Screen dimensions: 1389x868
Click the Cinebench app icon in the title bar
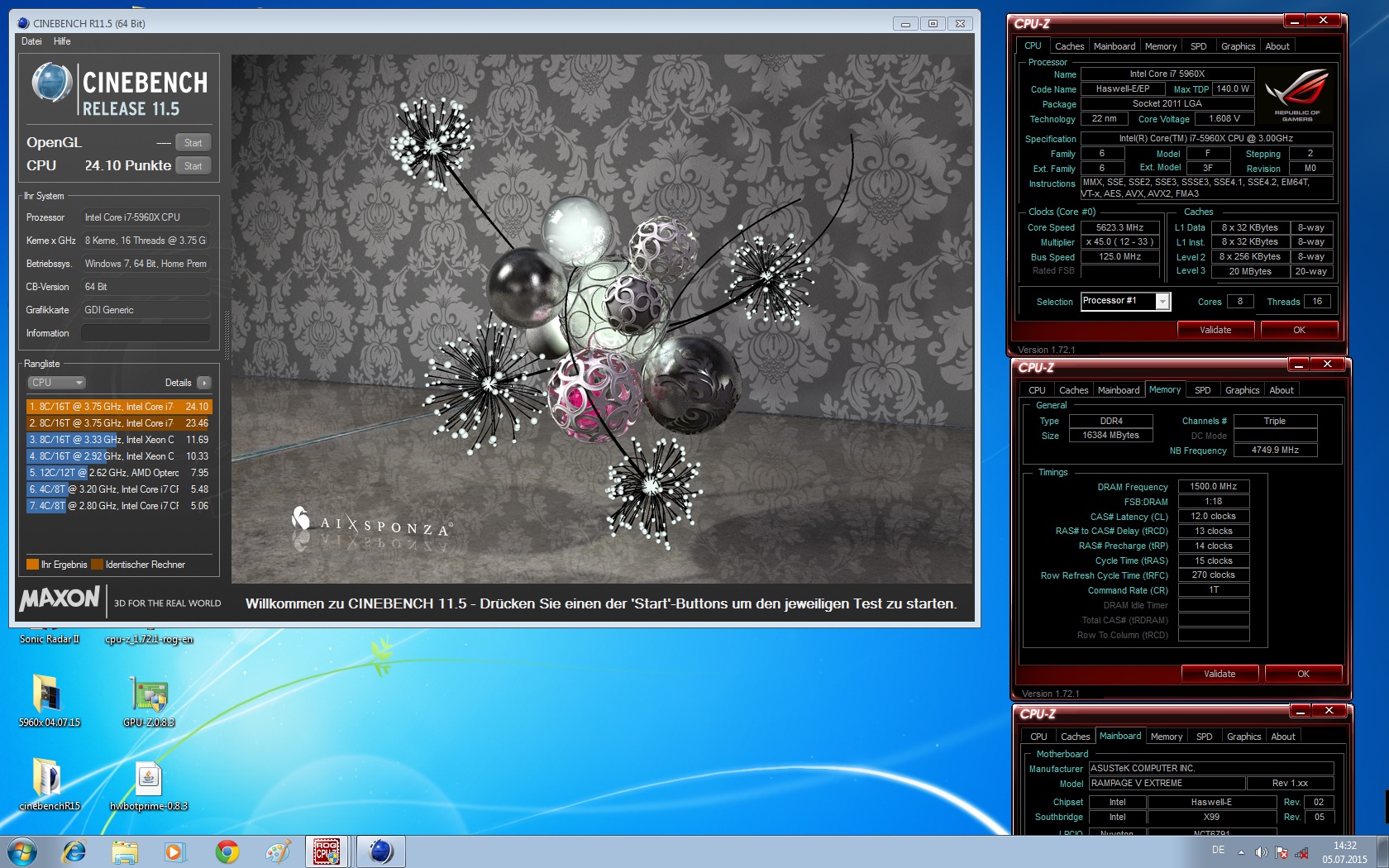(x=23, y=23)
